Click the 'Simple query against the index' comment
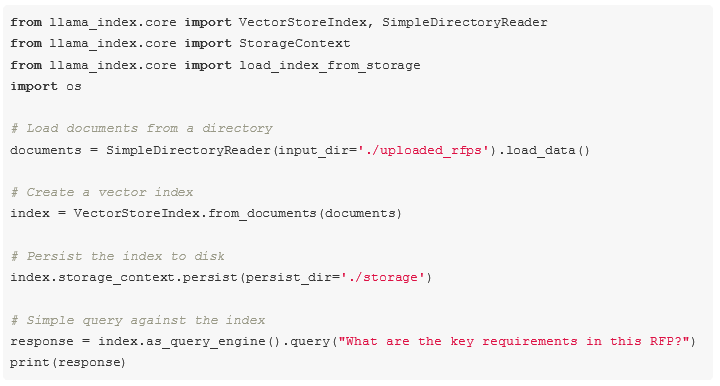 click(x=137, y=320)
